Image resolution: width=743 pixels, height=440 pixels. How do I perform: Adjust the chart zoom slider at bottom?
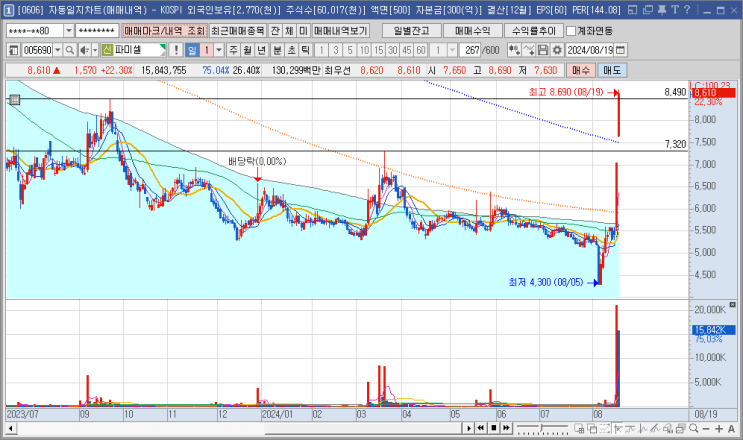pyautogui.click(x=543, y=428)
